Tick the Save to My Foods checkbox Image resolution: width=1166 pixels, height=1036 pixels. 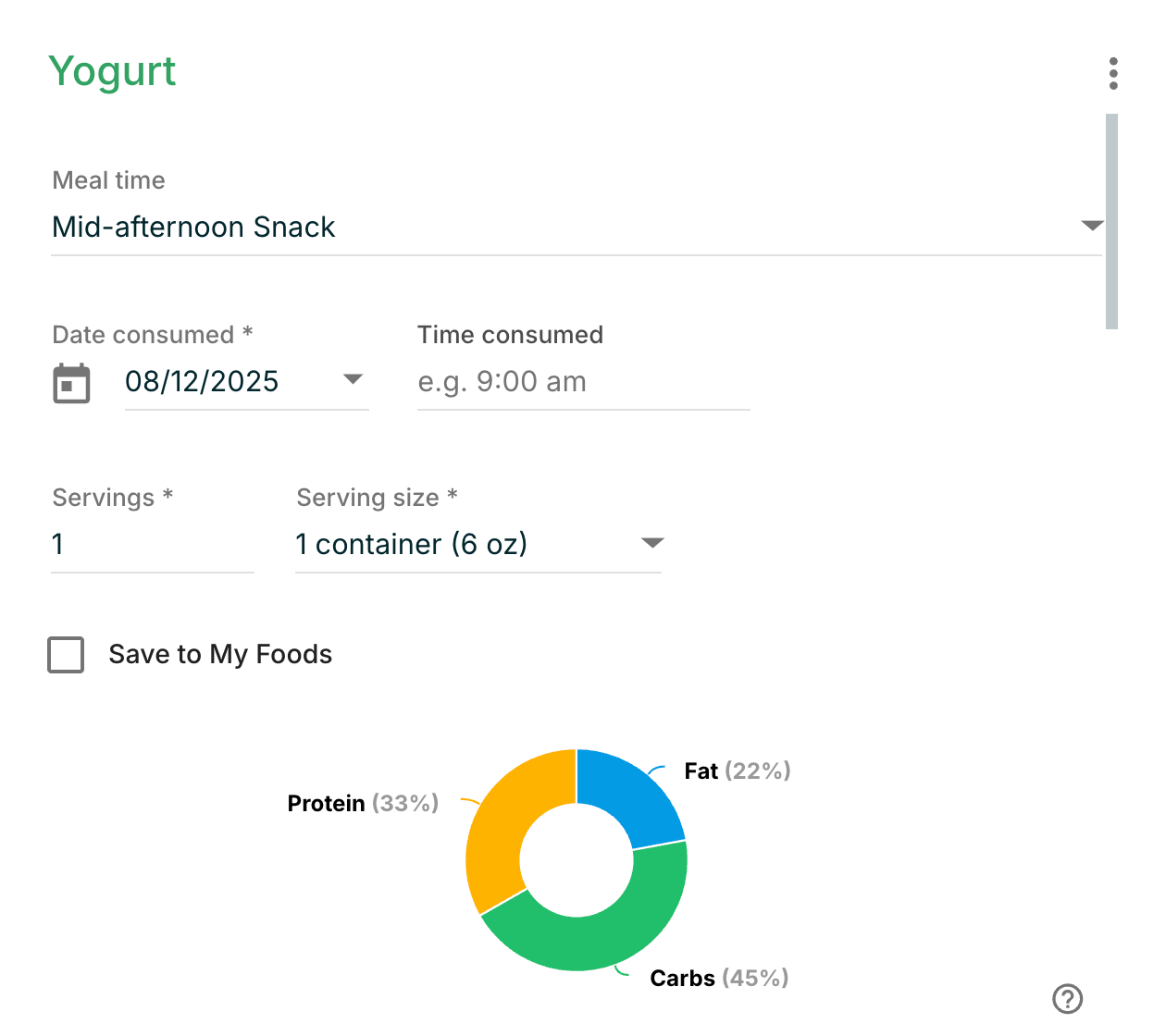tap(67, 655)
